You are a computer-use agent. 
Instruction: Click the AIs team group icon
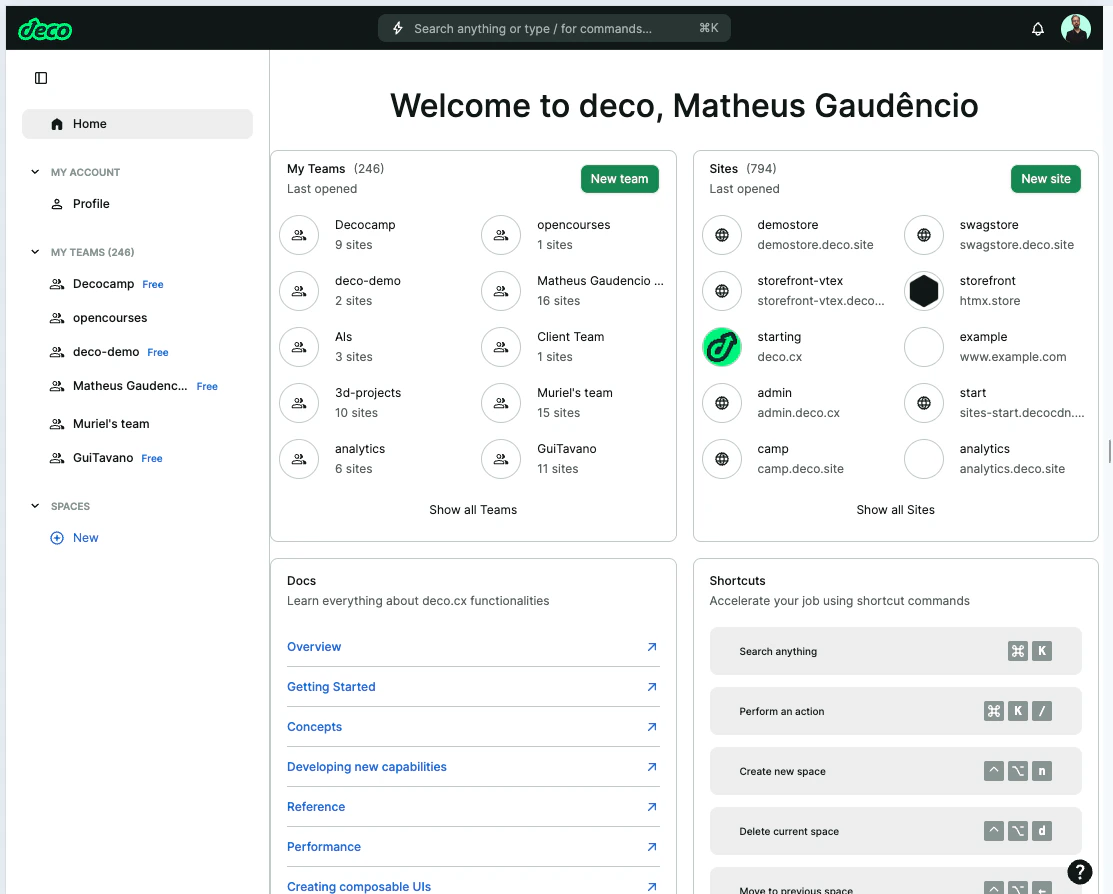click(299, 347)
